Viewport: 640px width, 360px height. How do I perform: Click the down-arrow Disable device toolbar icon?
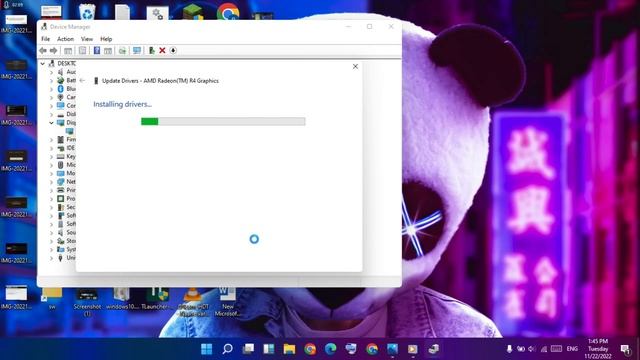tap(173, 51)
